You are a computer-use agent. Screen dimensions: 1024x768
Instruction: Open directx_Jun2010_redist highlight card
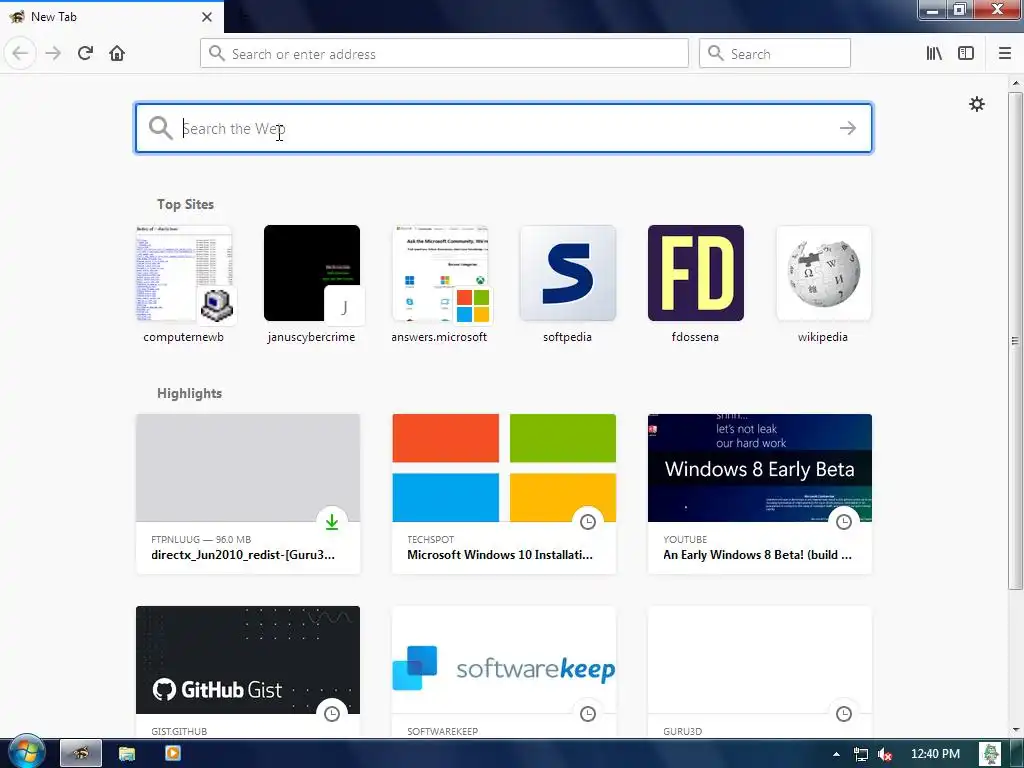click(x=248, y=494)
